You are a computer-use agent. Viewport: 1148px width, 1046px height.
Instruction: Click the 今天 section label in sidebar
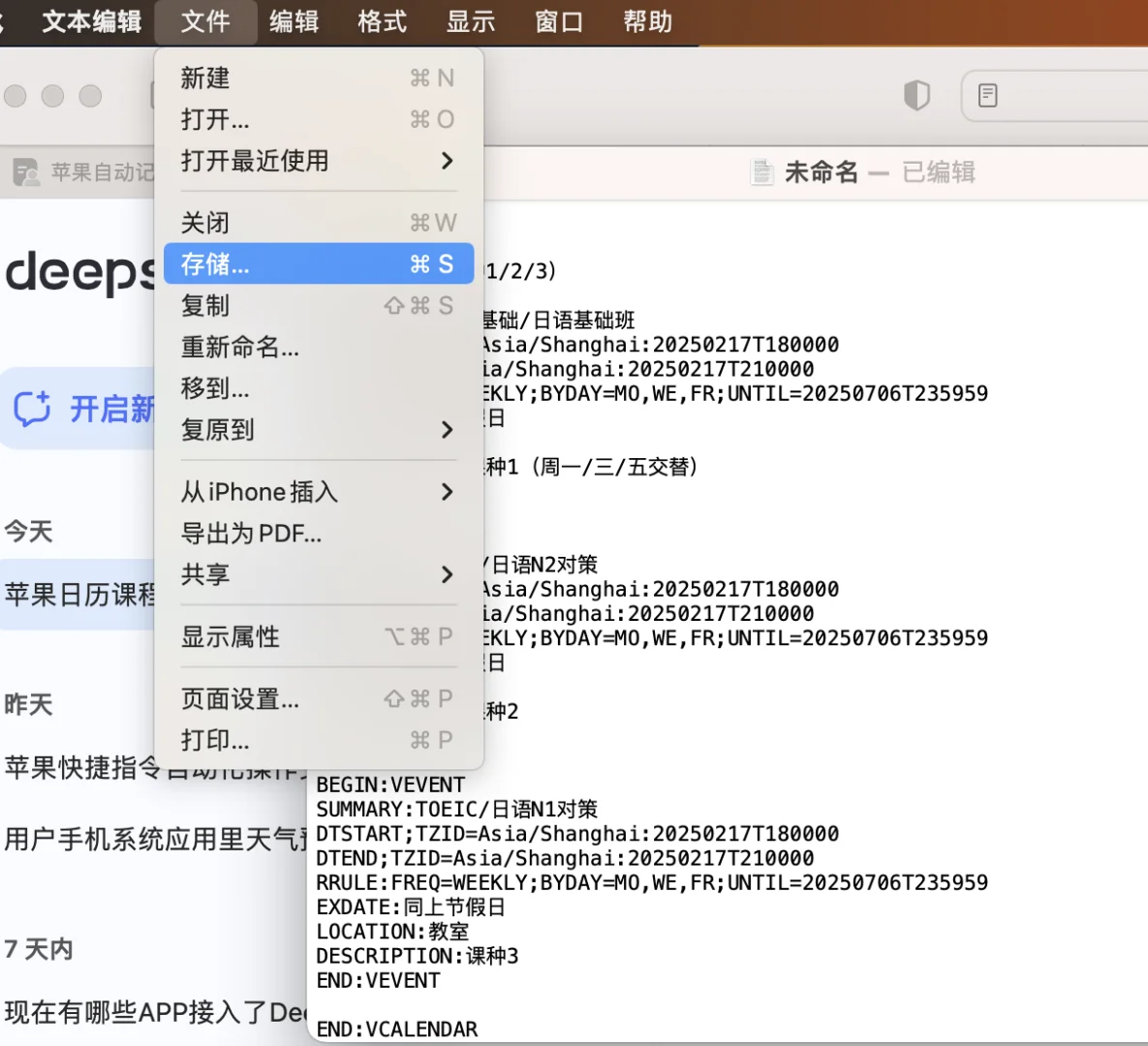point(28,531)
